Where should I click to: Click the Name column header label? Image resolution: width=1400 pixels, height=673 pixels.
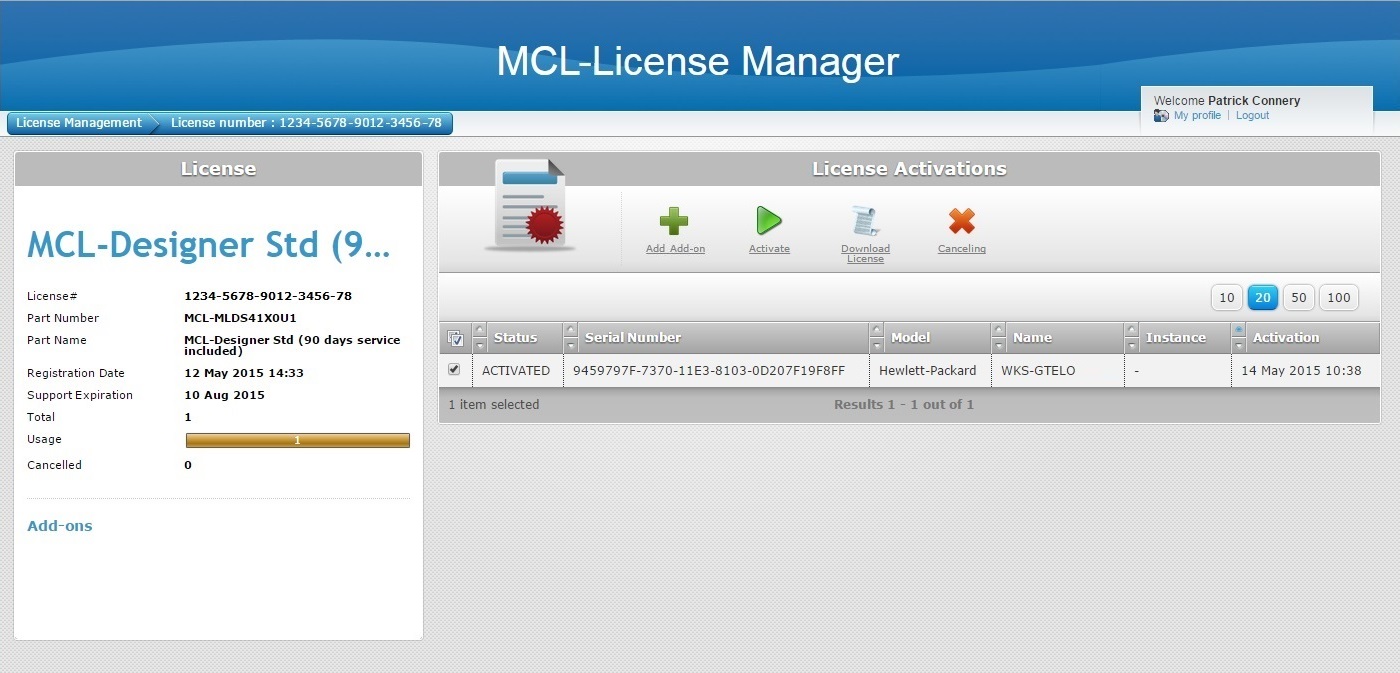pyautogui.click(x=1032, y=338)
